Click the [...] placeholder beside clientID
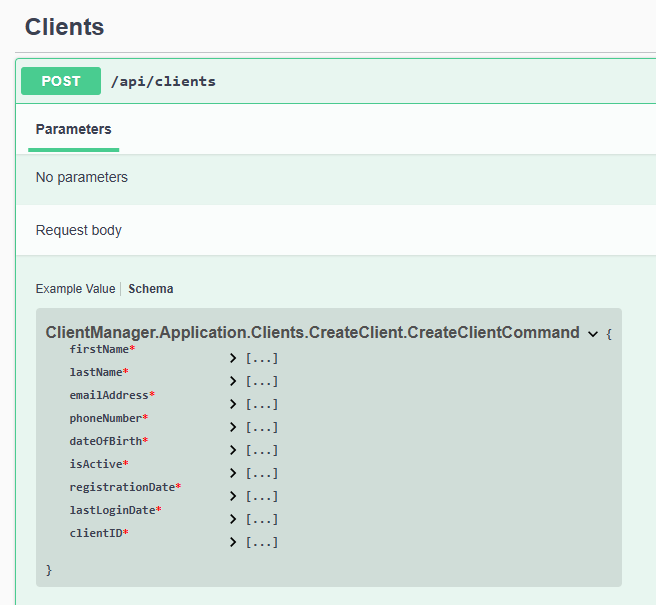Image resolution: width=656 pixels, height=605 pixels. [262, 543]
